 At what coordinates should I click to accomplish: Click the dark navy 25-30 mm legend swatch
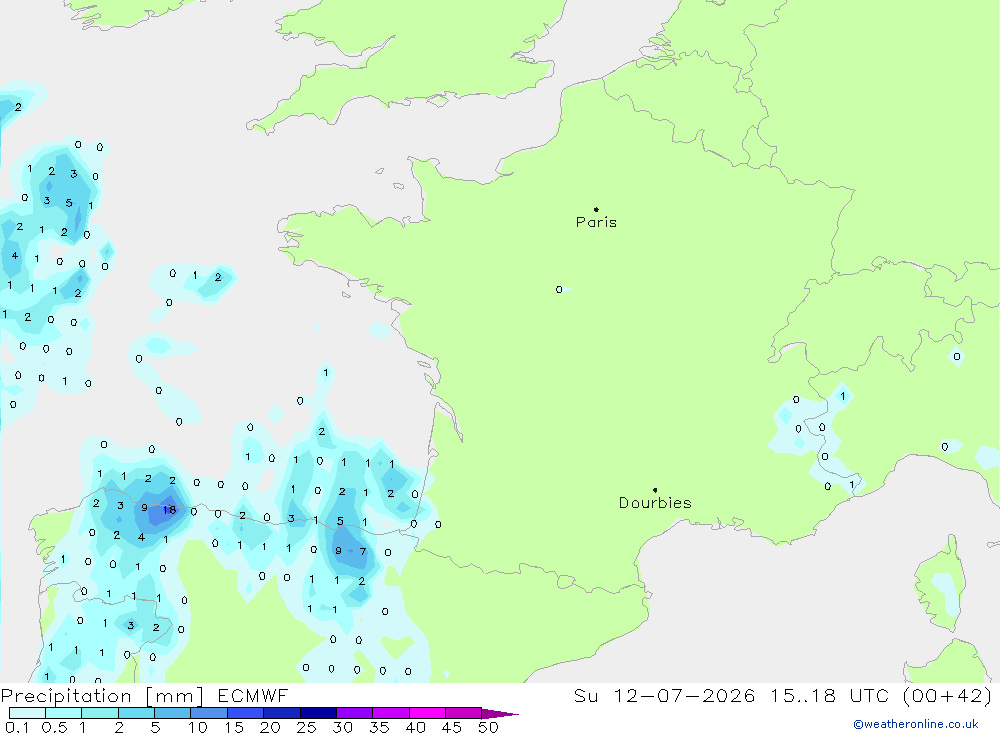318,713
